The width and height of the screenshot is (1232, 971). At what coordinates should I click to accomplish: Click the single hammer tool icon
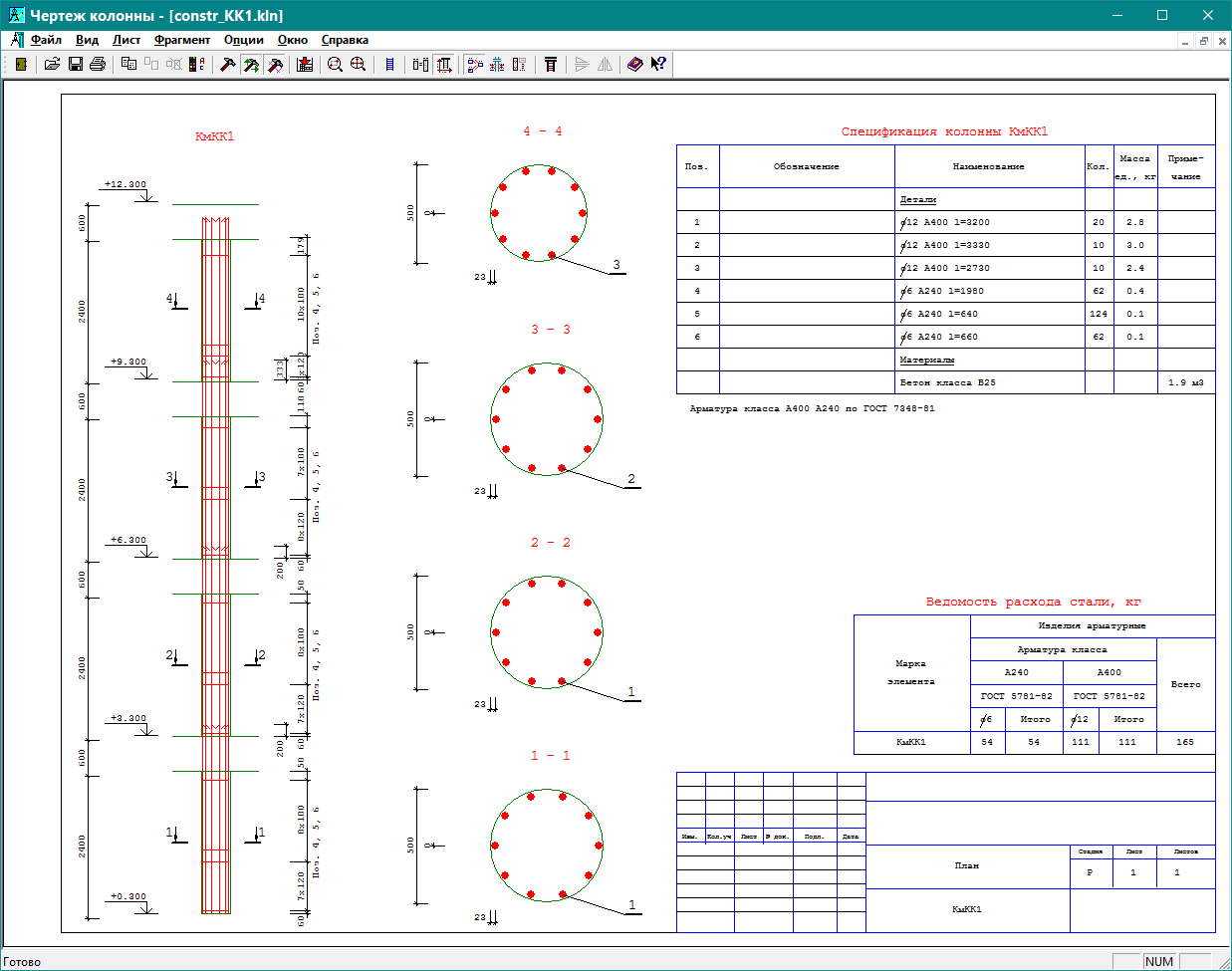(228, 64)
